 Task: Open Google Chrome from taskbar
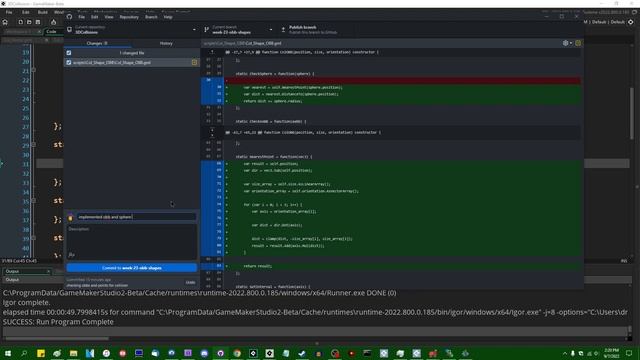click(x=237, y=353)
